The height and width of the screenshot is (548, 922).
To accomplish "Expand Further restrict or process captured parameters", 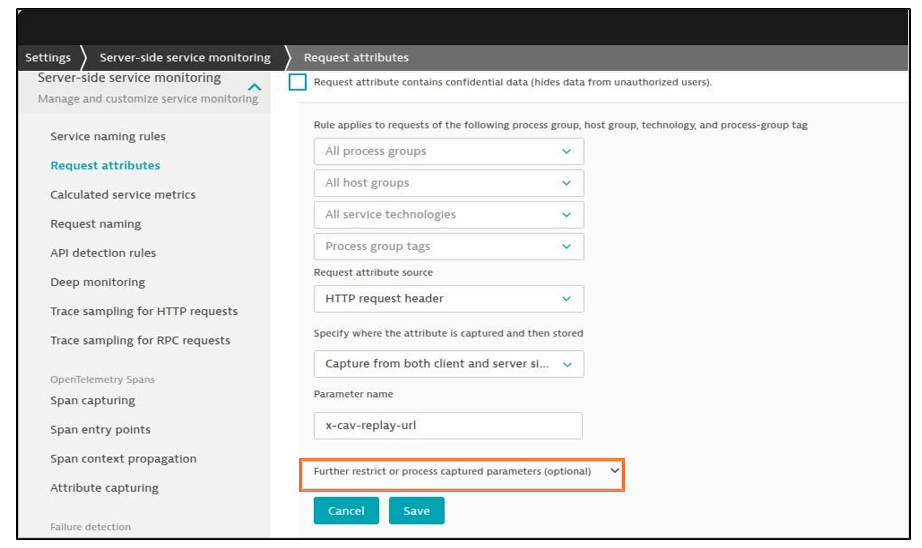I will [x=462, y=472].
